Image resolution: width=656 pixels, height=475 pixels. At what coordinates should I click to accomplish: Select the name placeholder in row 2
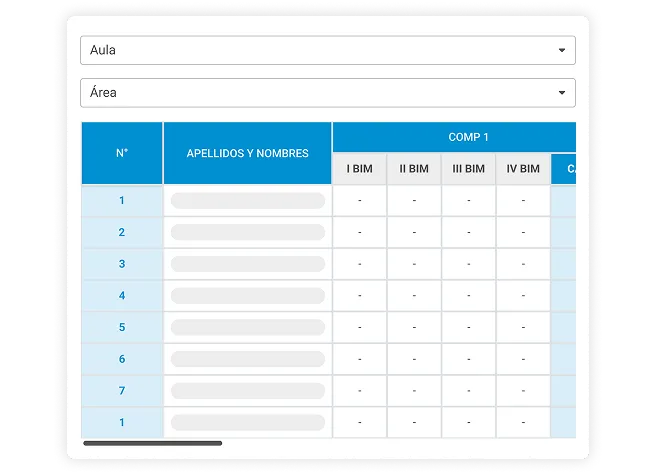[x=248, y=232]
